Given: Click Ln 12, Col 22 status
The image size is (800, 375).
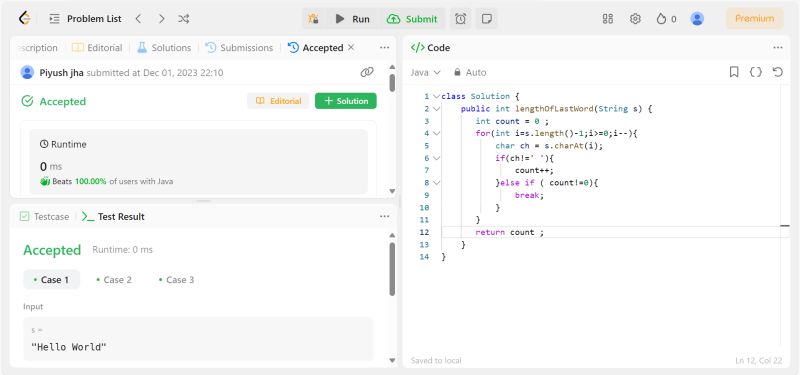Looking at the screenshot, I should click(759, 361).
